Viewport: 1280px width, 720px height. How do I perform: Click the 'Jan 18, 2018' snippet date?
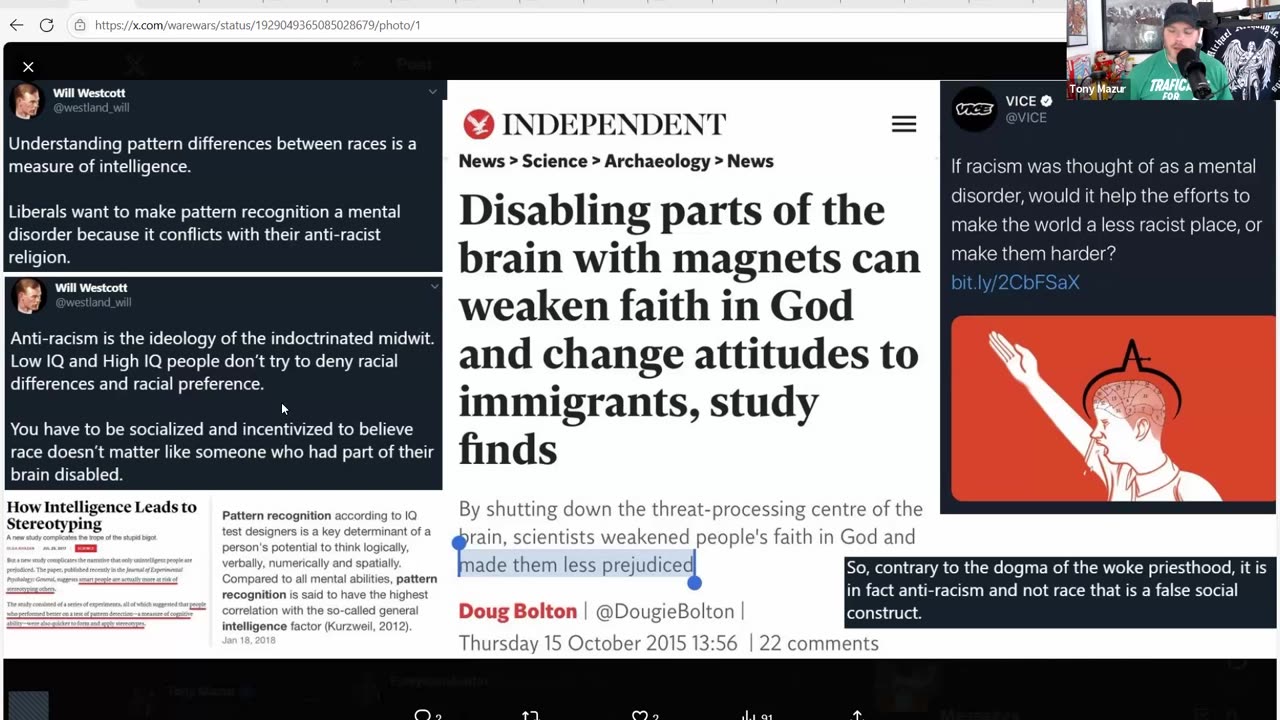click(x=249, y=640)
